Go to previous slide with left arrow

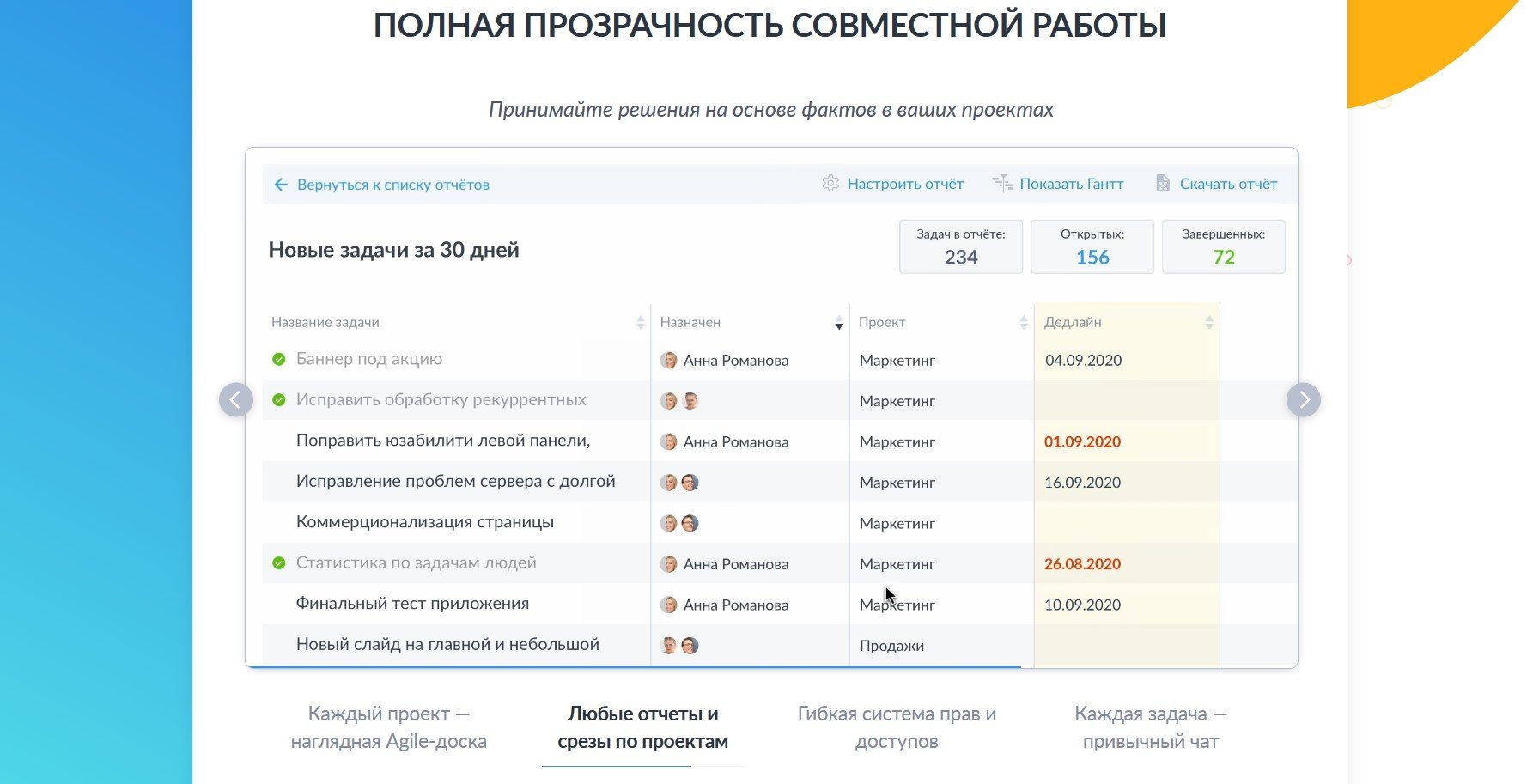click(236, 400)
